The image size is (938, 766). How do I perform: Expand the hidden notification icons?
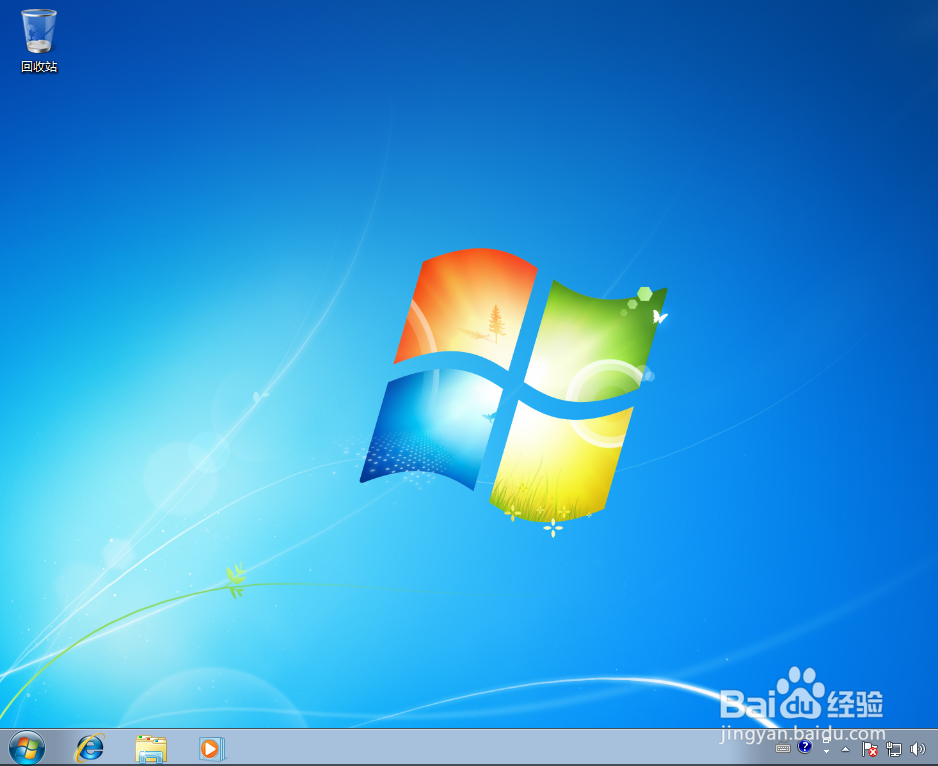point(846,749)
